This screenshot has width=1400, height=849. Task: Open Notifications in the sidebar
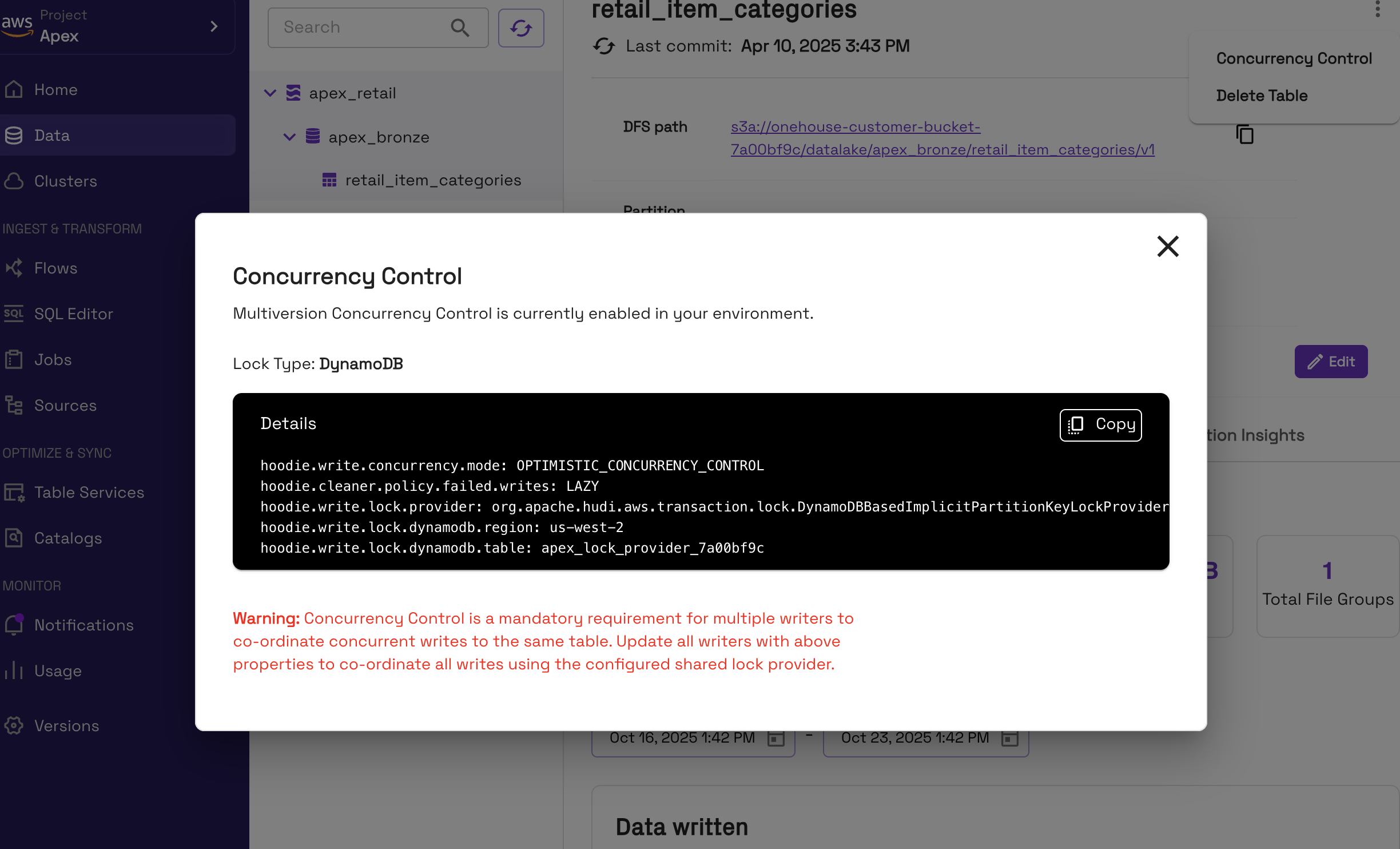pyautogui.click(x=83, y=625)
